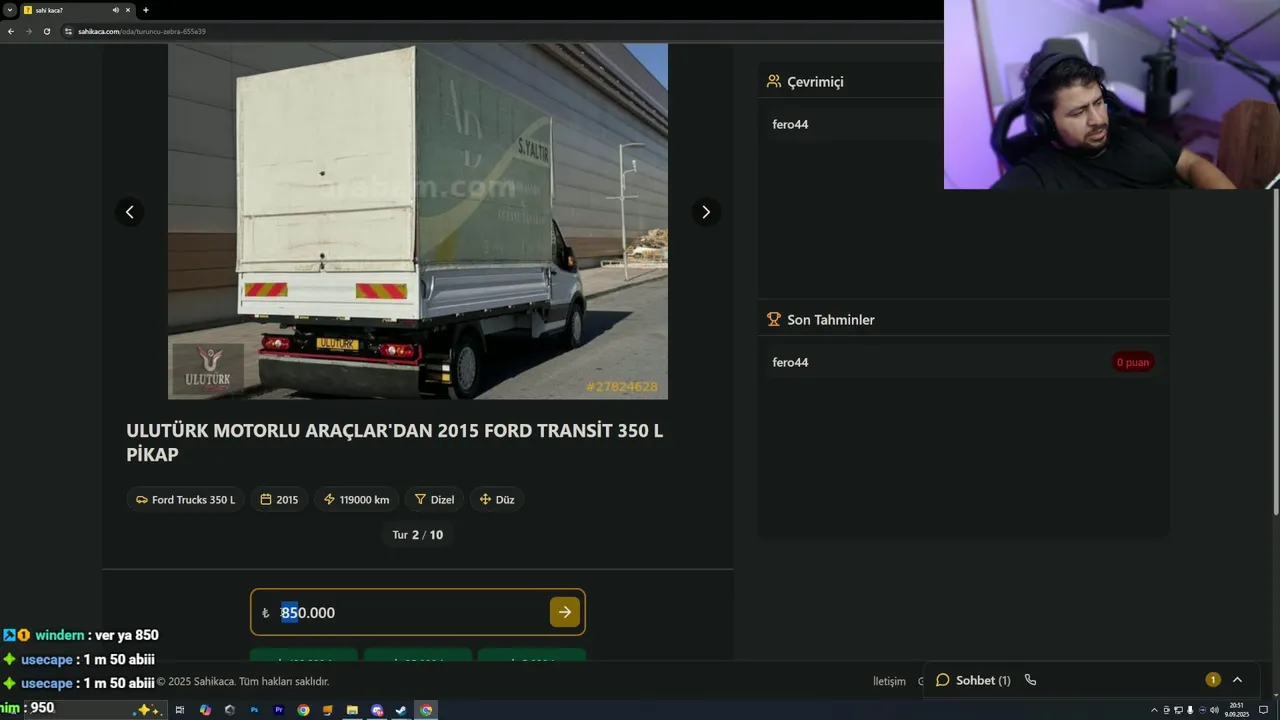Click the Tur 2 / 10 round indicator
The image size is (1280, 720).
coord(417,535)
